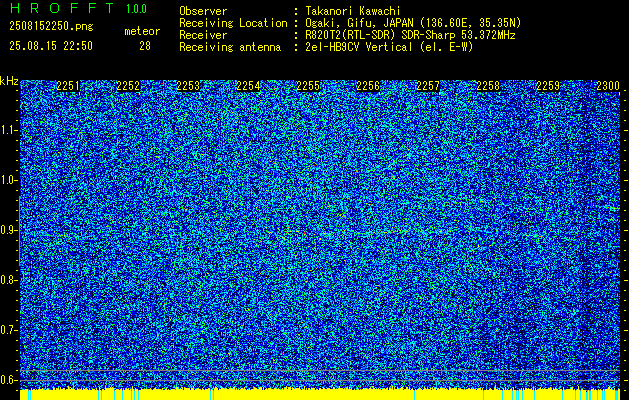This screenshot has height=400, width=629.
Task: Click the Receiver field label
Action: point(203,35)
